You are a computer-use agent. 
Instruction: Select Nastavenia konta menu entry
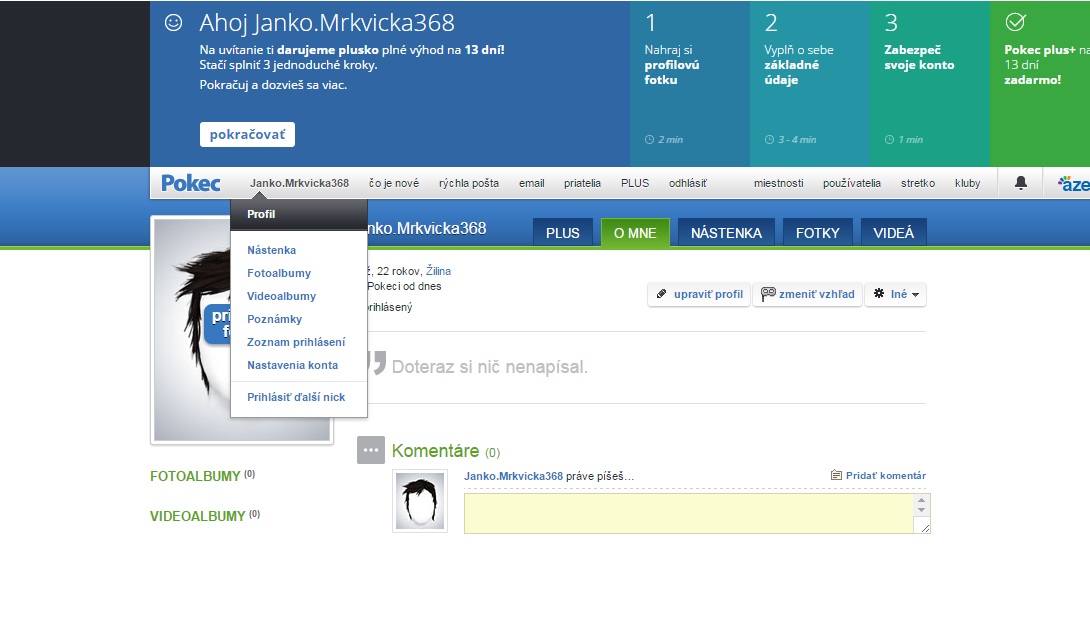(x=293, y=364)
